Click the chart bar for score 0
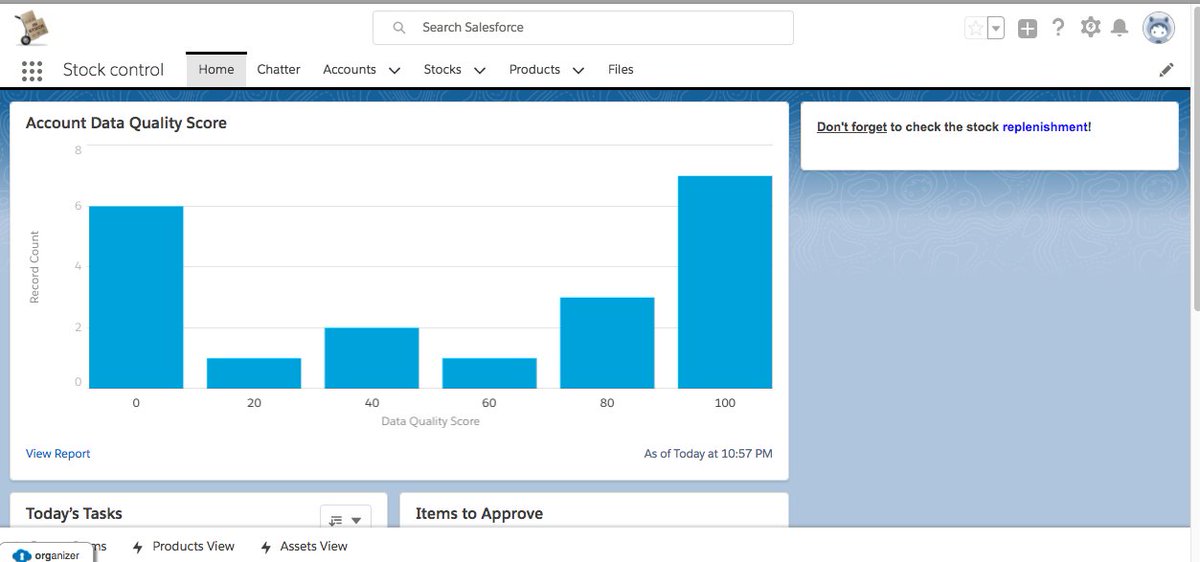This screenshot has width=1200, height=562. click(x=136, y=297)
